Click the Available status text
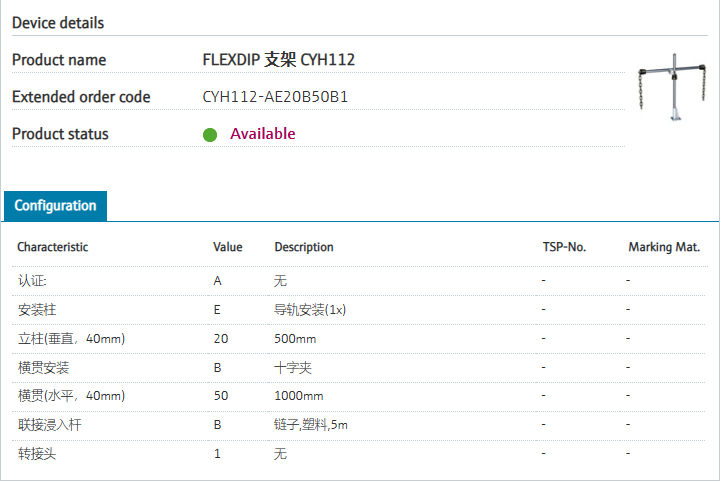Screen dimensions: 721x482 point(263,134)
